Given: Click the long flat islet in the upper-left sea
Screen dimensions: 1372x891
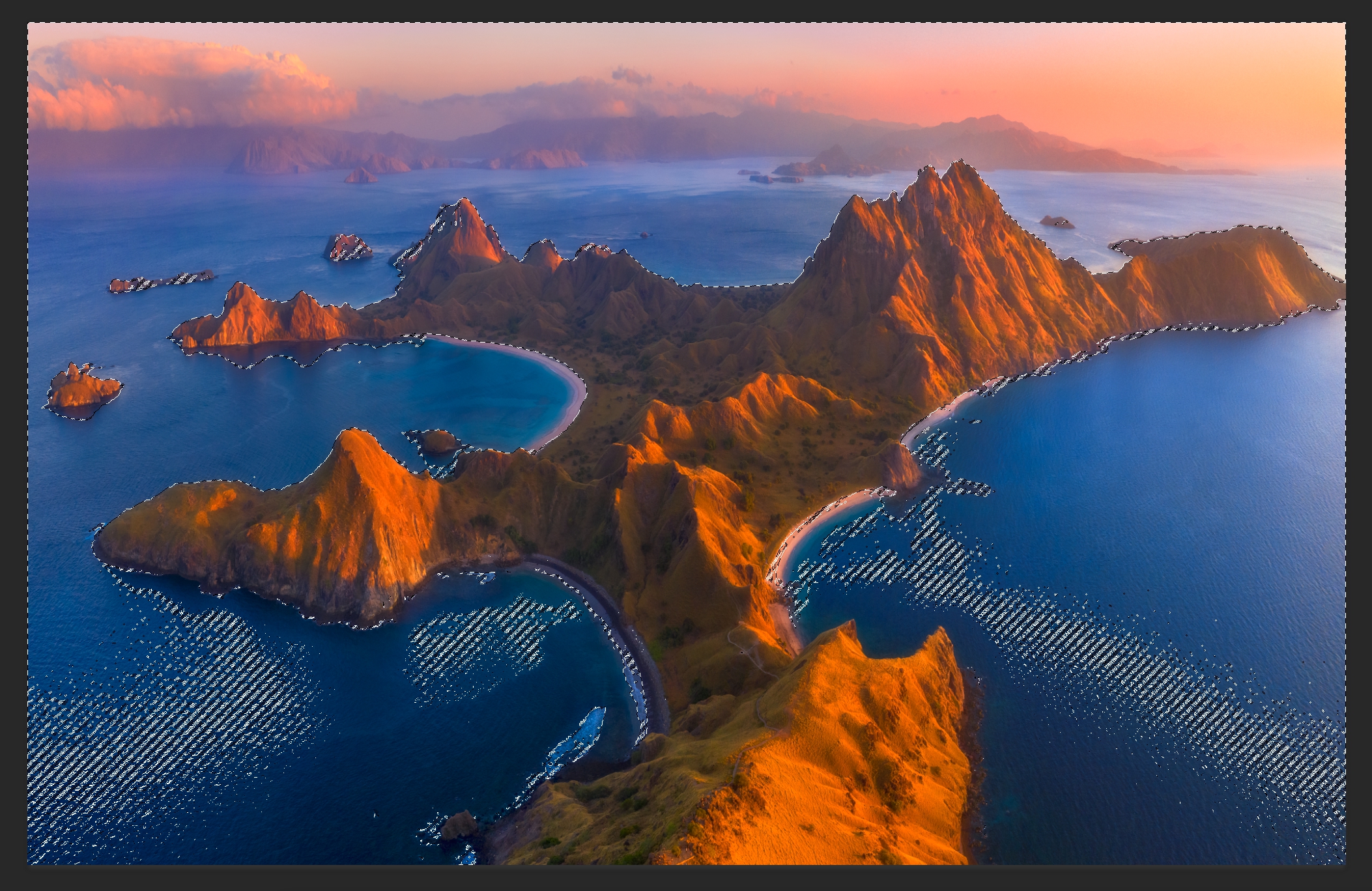Looking at the screenshot, I should pos(161,281).
